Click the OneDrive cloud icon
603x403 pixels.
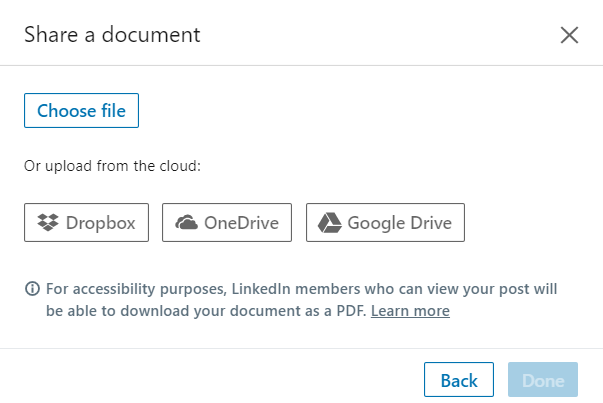click(187, 222)
